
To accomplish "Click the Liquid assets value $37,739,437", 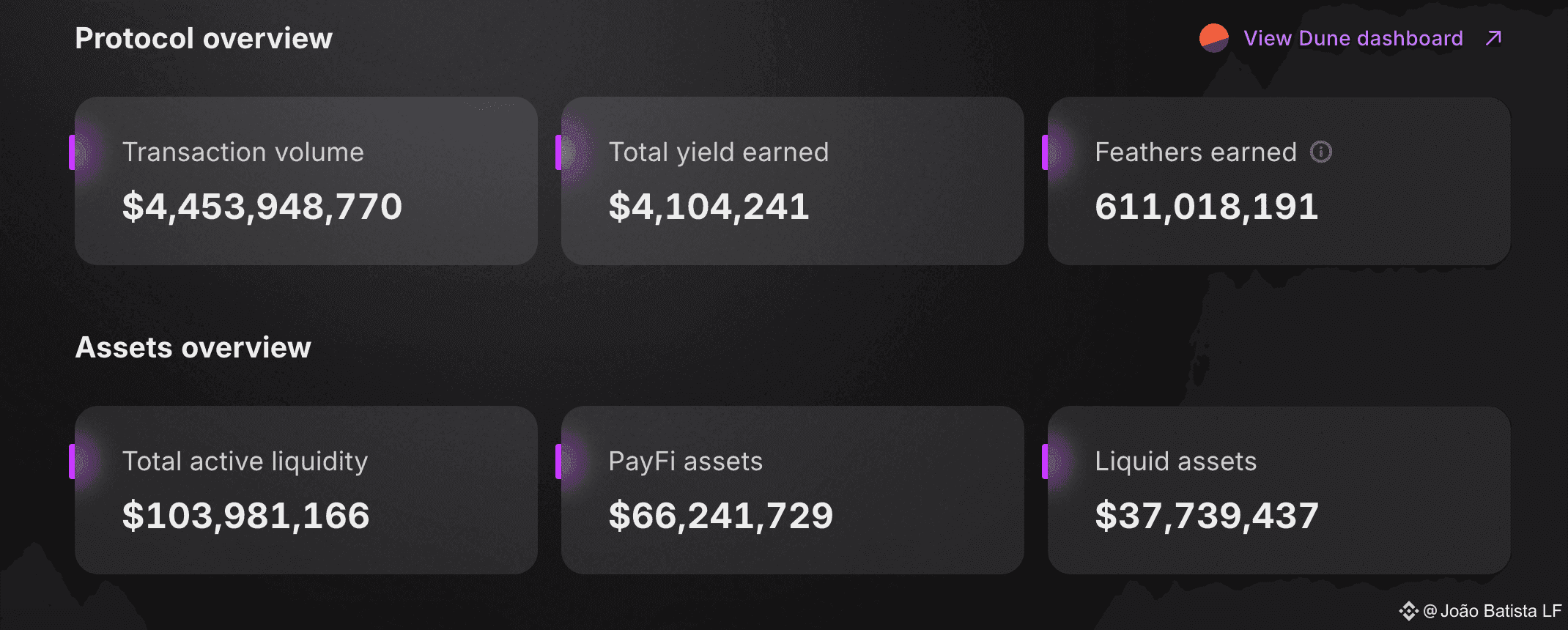I will 1206,516.
